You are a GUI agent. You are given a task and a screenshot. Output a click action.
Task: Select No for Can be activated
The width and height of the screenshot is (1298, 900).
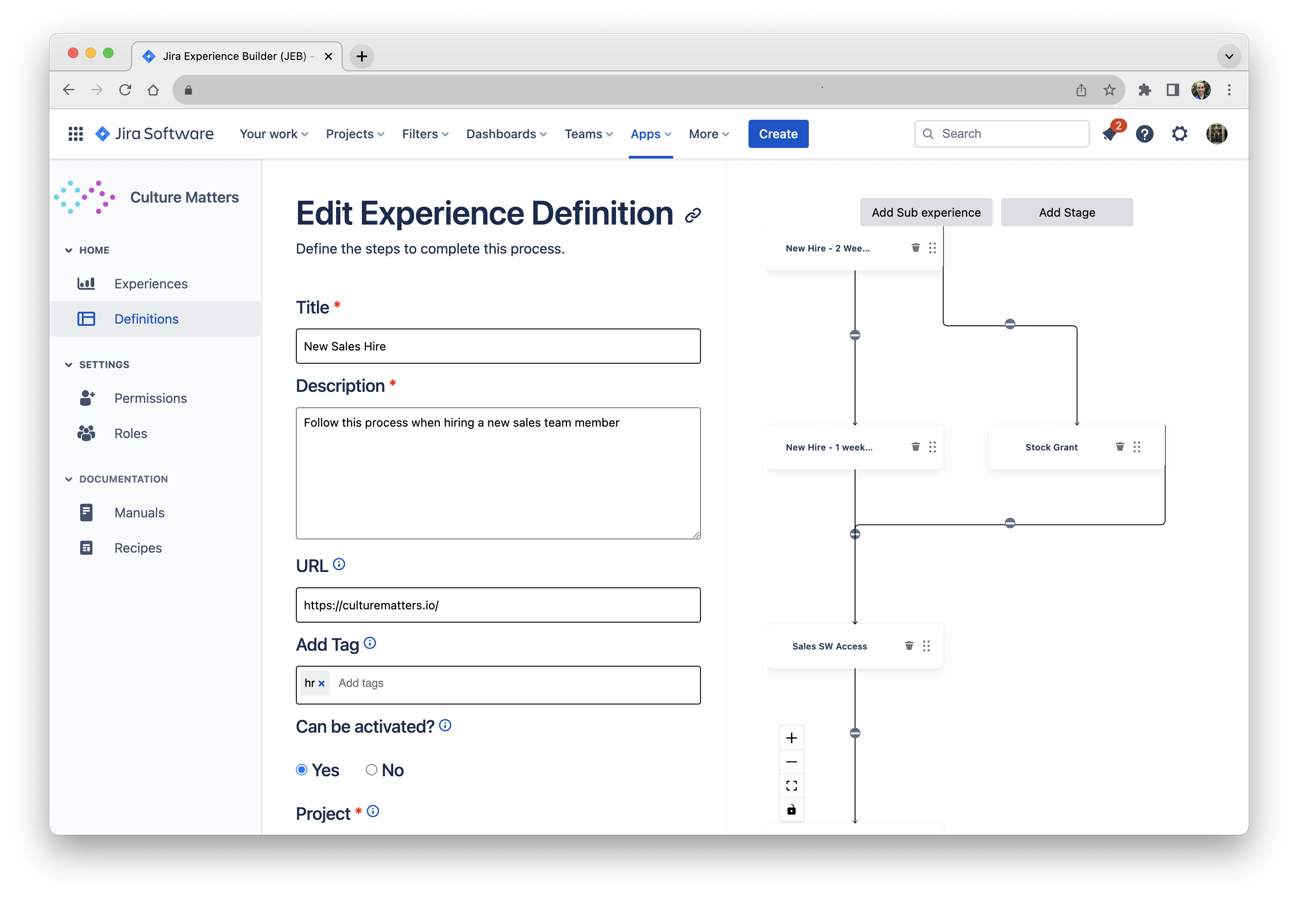(371, 770)
